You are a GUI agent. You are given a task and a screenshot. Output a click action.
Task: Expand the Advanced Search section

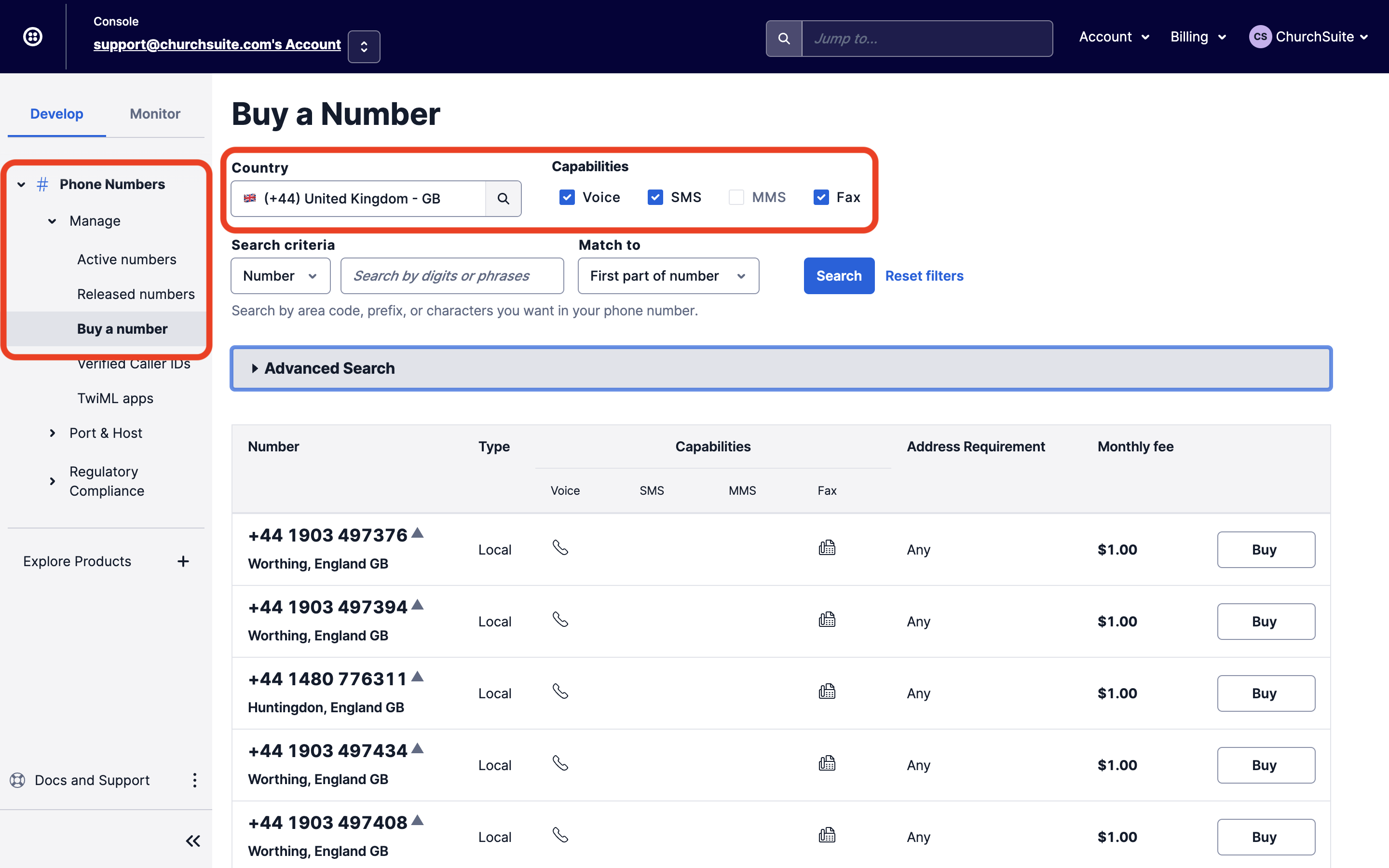pyautogui.click(x=329, y=368)
